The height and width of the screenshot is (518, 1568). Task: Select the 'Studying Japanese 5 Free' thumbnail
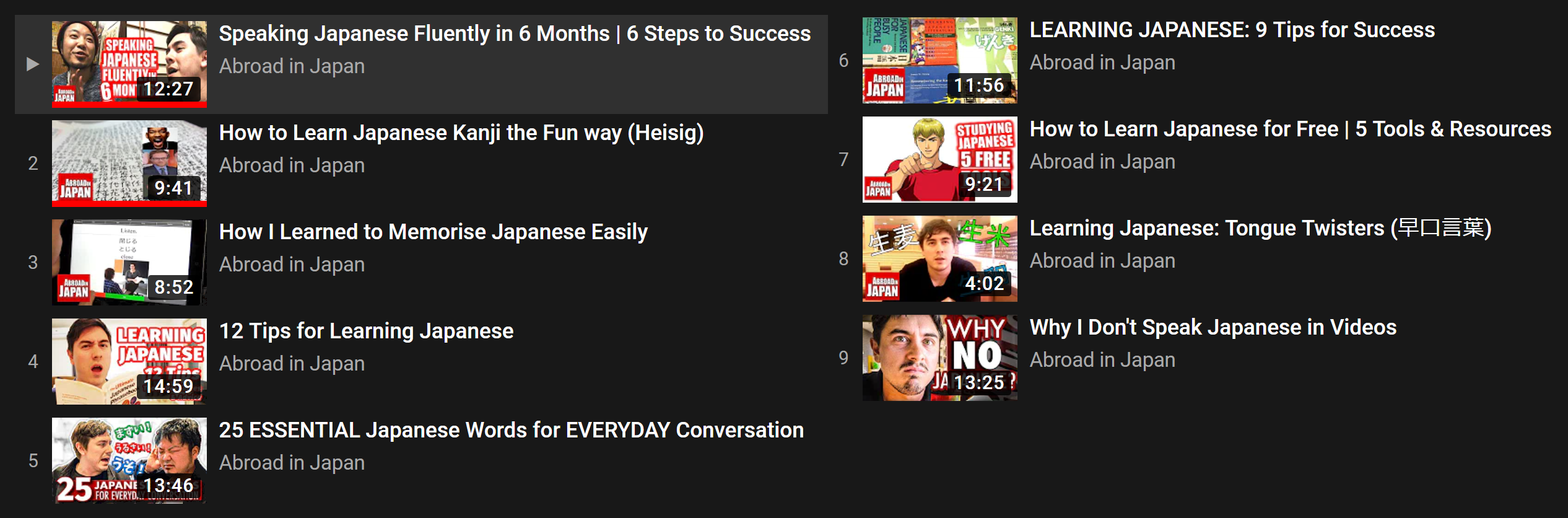(x=940, y=159)
